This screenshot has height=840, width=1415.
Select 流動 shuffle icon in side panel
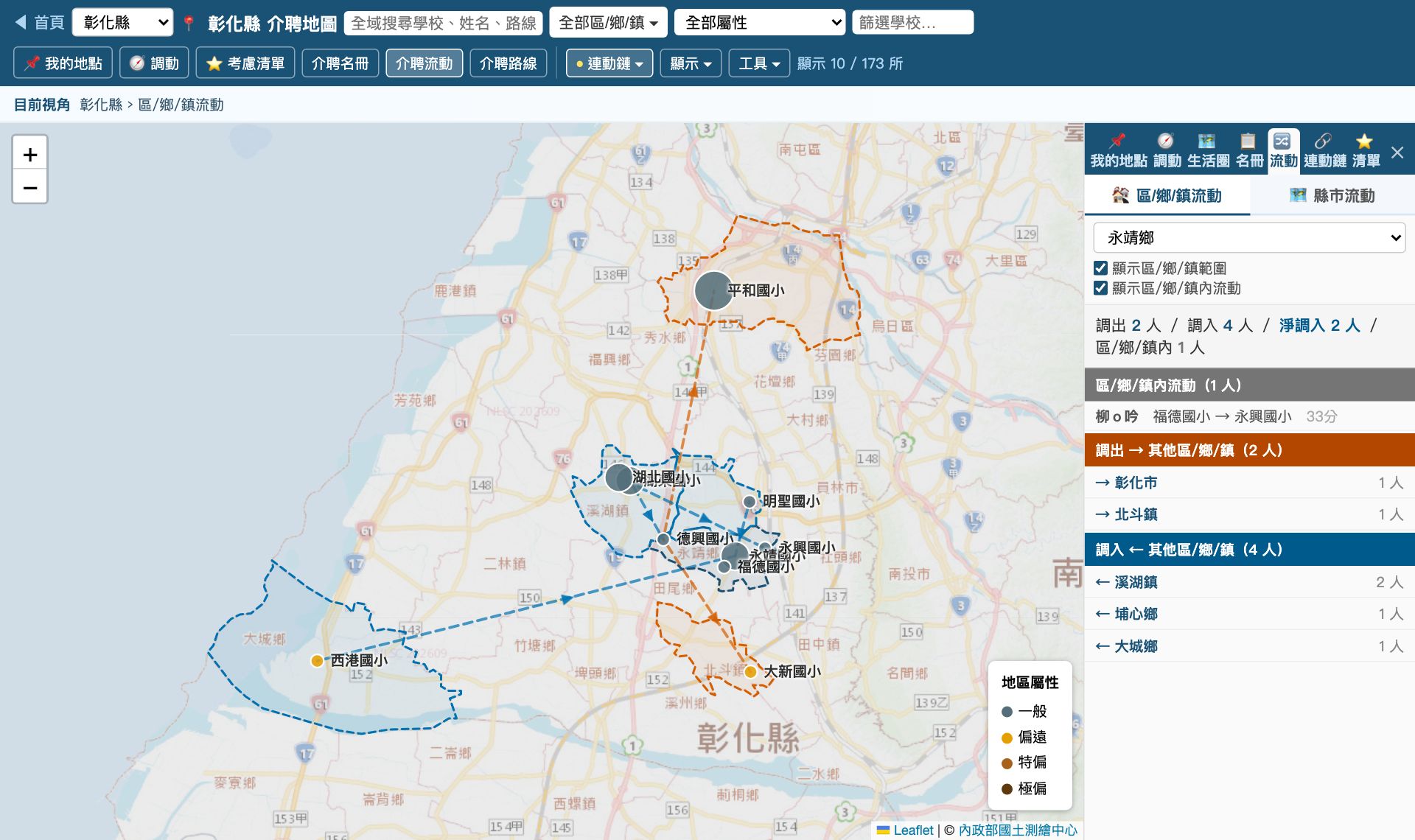pyautogui.click(x=1283, y=151)
